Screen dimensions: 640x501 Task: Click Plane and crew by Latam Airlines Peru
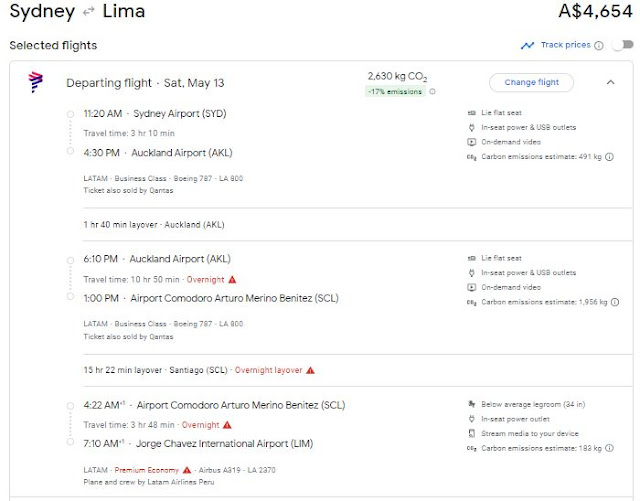click(x=149, y=482)
